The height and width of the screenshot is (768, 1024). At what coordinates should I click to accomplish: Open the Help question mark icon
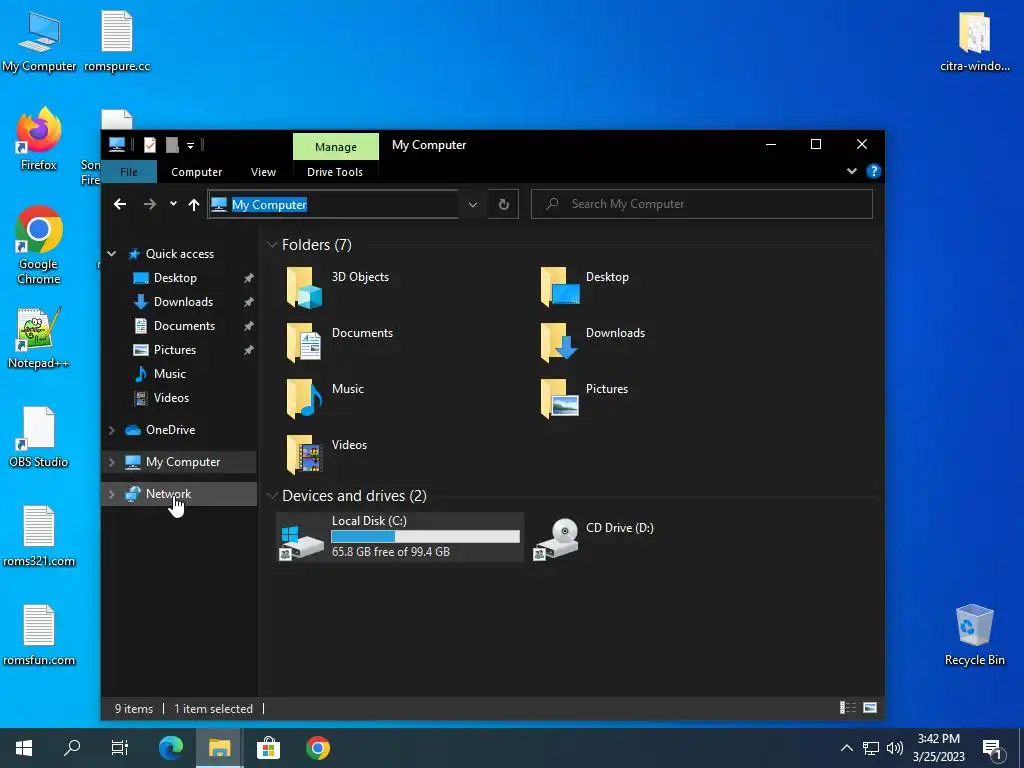tap(873, 171)
